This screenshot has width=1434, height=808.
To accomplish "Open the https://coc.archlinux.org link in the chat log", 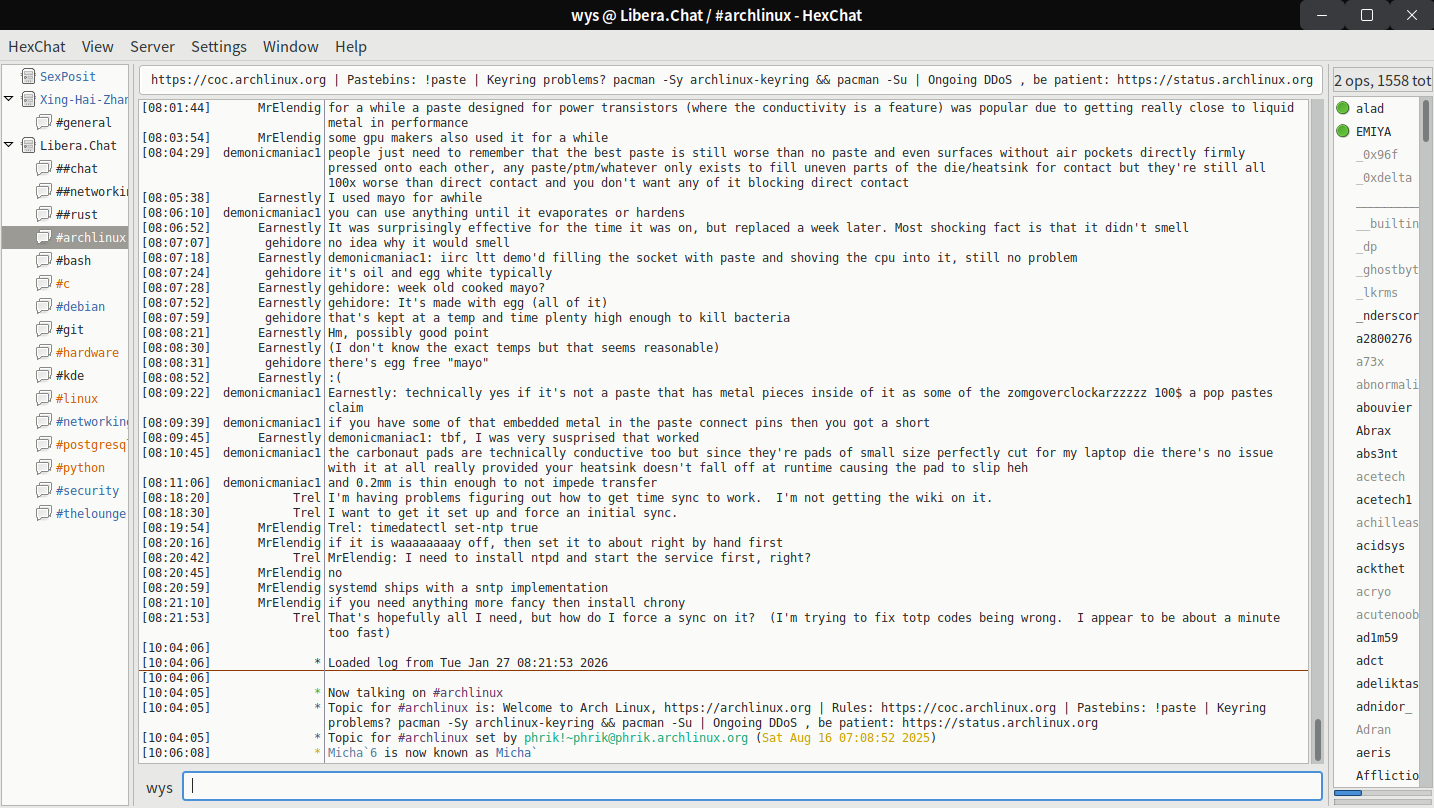I will coord(968,708).
